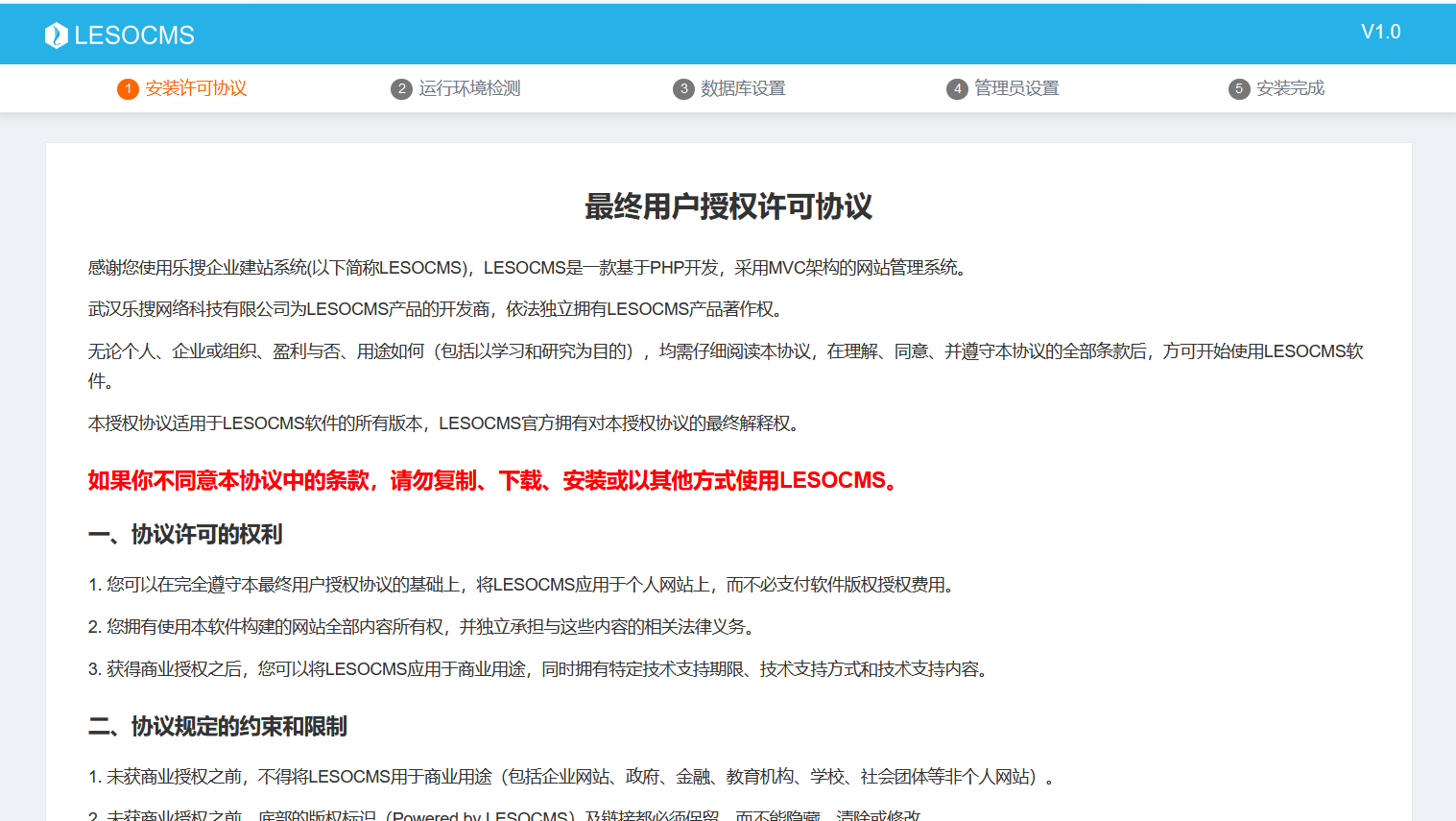Image resolution: width=1456 pixels, height=821 pixels.
Task: Click heading 一、协议许可的权利
Action: point(185,535)
